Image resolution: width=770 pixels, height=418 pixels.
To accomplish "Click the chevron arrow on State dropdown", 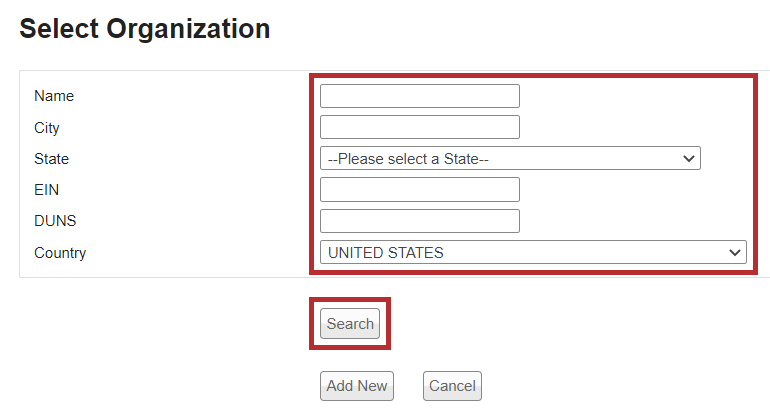I will [688, 158].
